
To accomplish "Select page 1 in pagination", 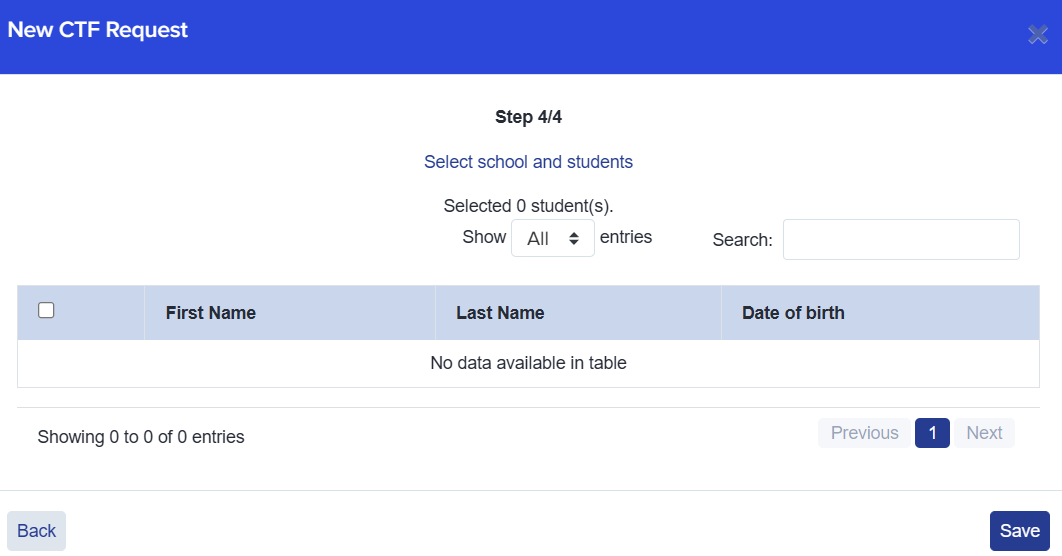I will click(x=932, y=433).
